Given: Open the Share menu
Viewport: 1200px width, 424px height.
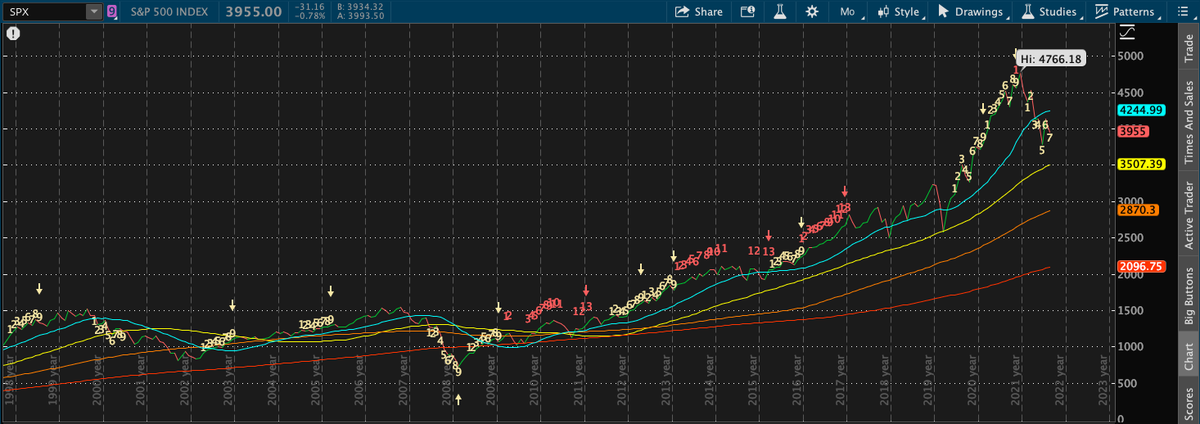Looking at the screenshot, I should pyautogui.click(x=699, y=12).
